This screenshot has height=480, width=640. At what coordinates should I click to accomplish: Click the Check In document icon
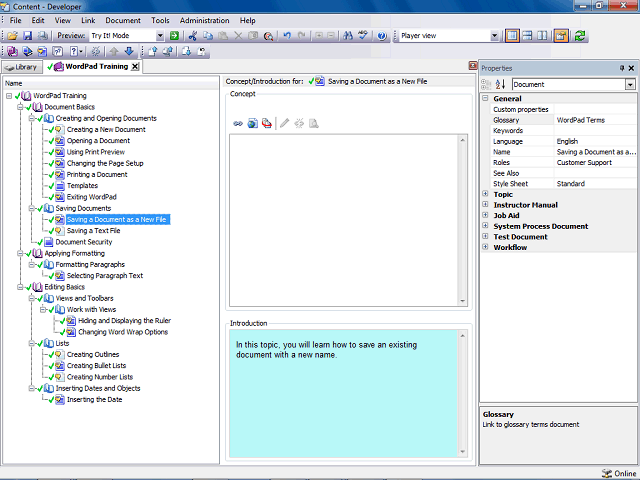[152, 51]
